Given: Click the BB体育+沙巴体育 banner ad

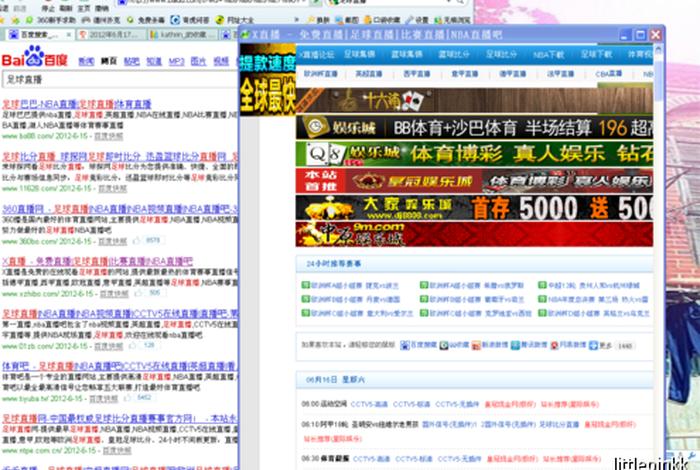Looking at the screenshot, I should (474, 127).
